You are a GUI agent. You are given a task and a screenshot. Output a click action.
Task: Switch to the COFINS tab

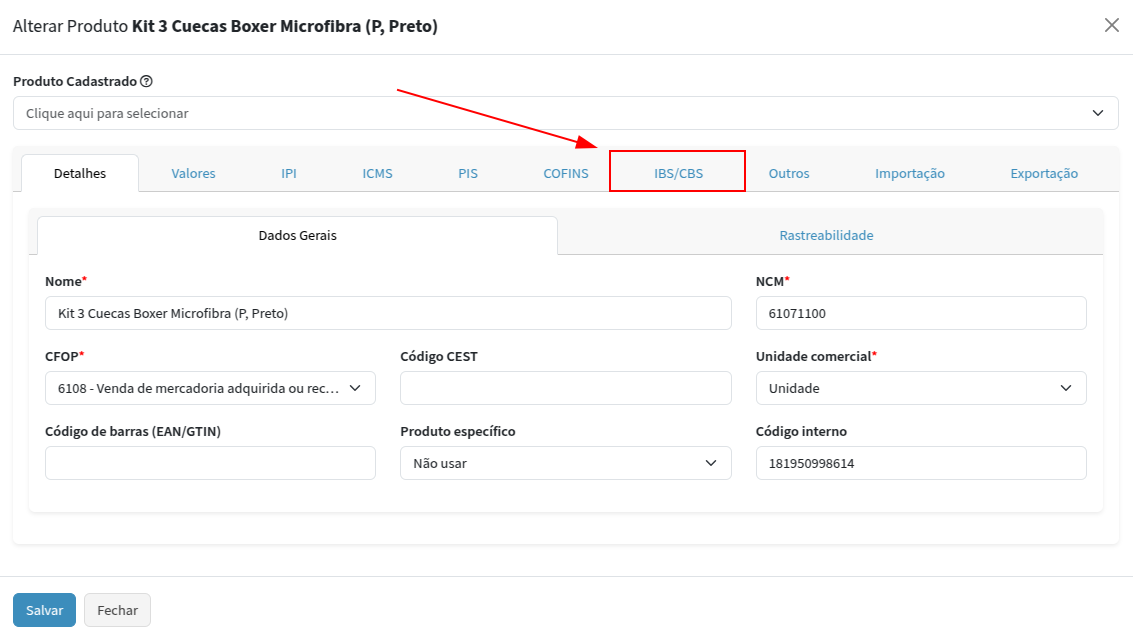566,173
